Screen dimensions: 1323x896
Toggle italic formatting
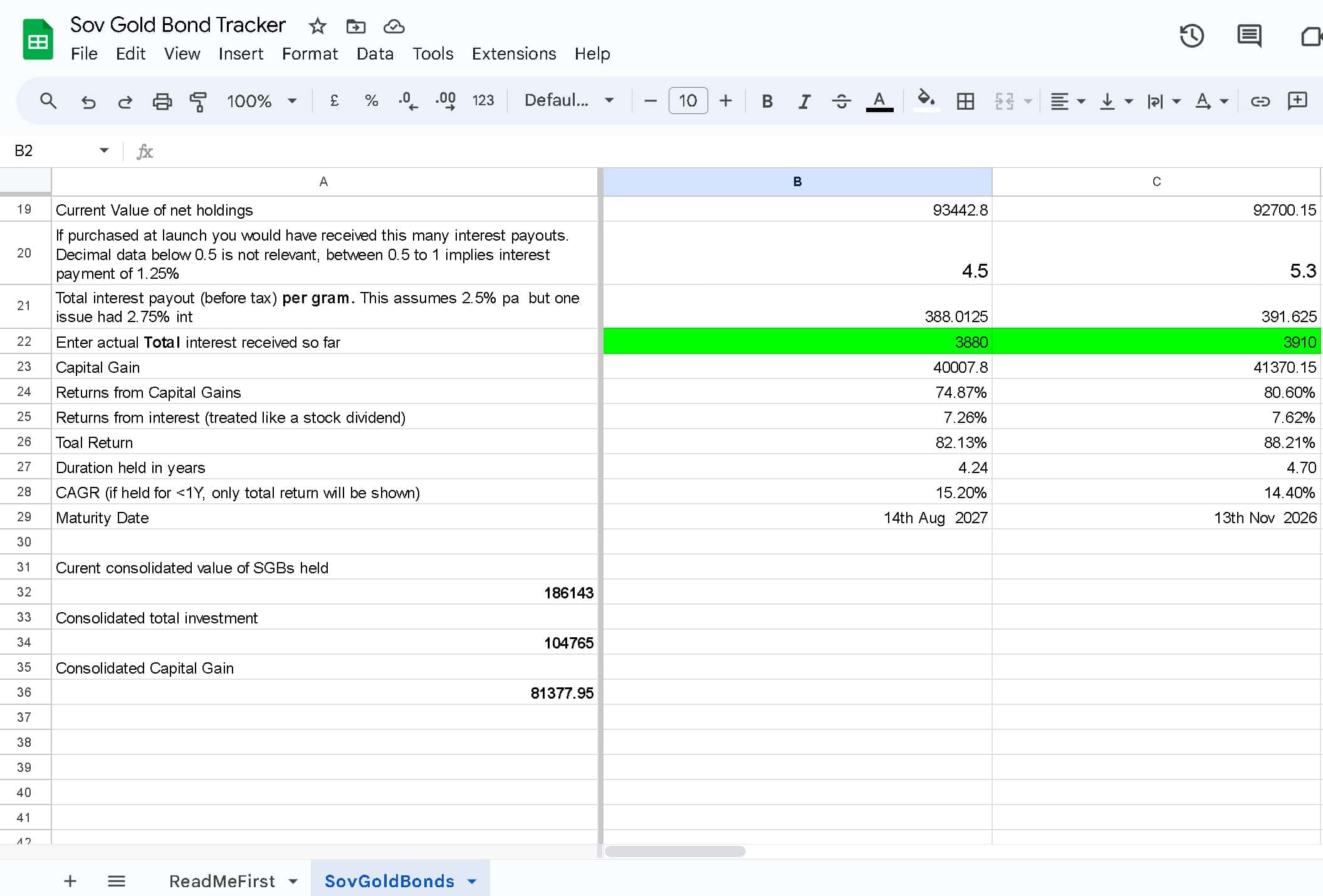[804, 101]
